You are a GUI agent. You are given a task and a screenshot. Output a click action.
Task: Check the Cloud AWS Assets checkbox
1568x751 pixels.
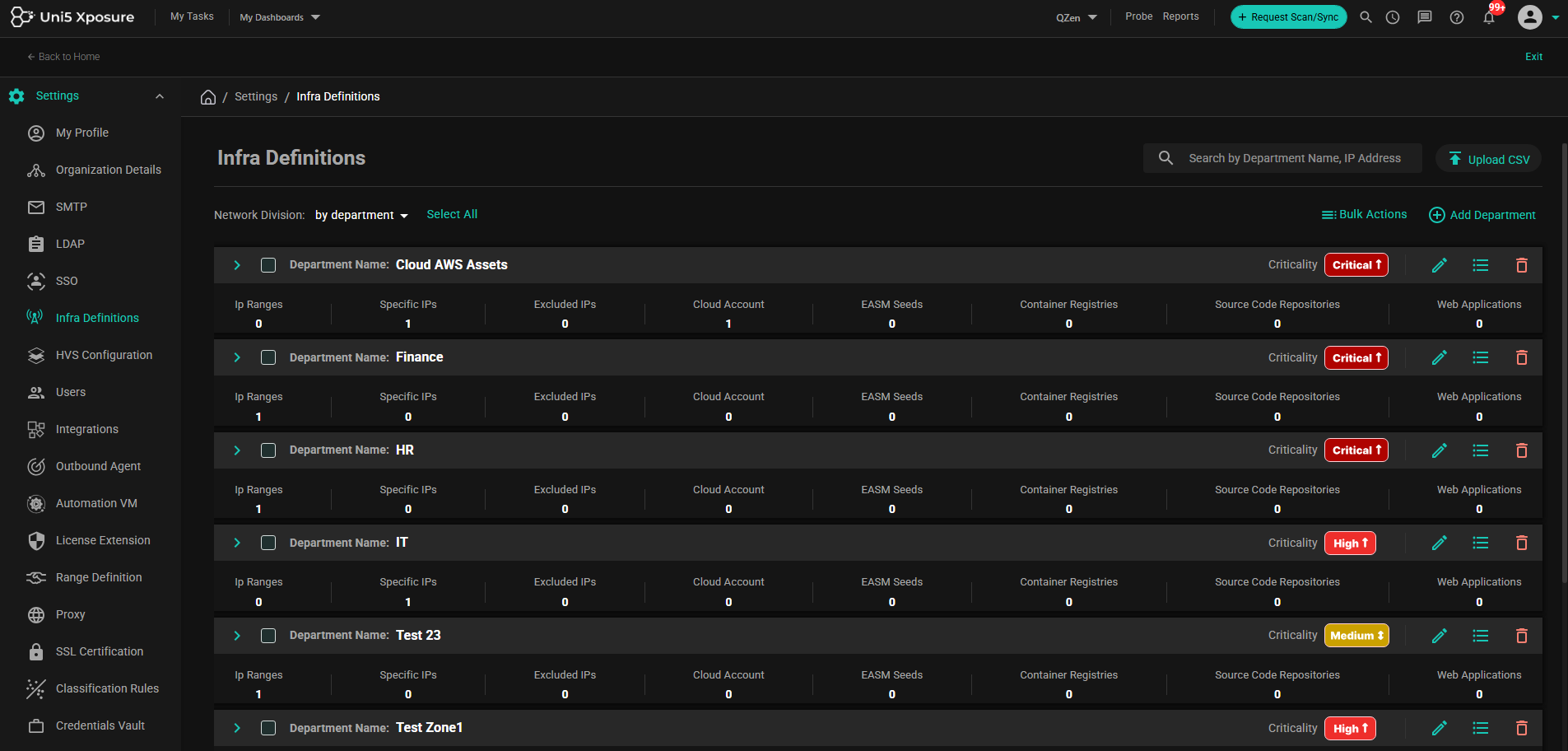268,265
